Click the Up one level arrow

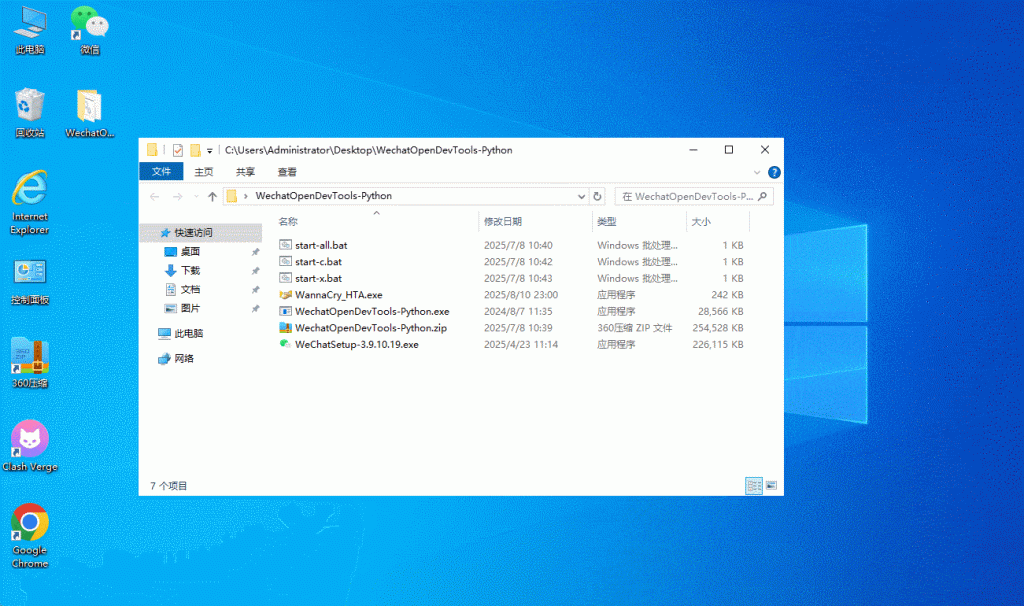click(x=212, y=197)
